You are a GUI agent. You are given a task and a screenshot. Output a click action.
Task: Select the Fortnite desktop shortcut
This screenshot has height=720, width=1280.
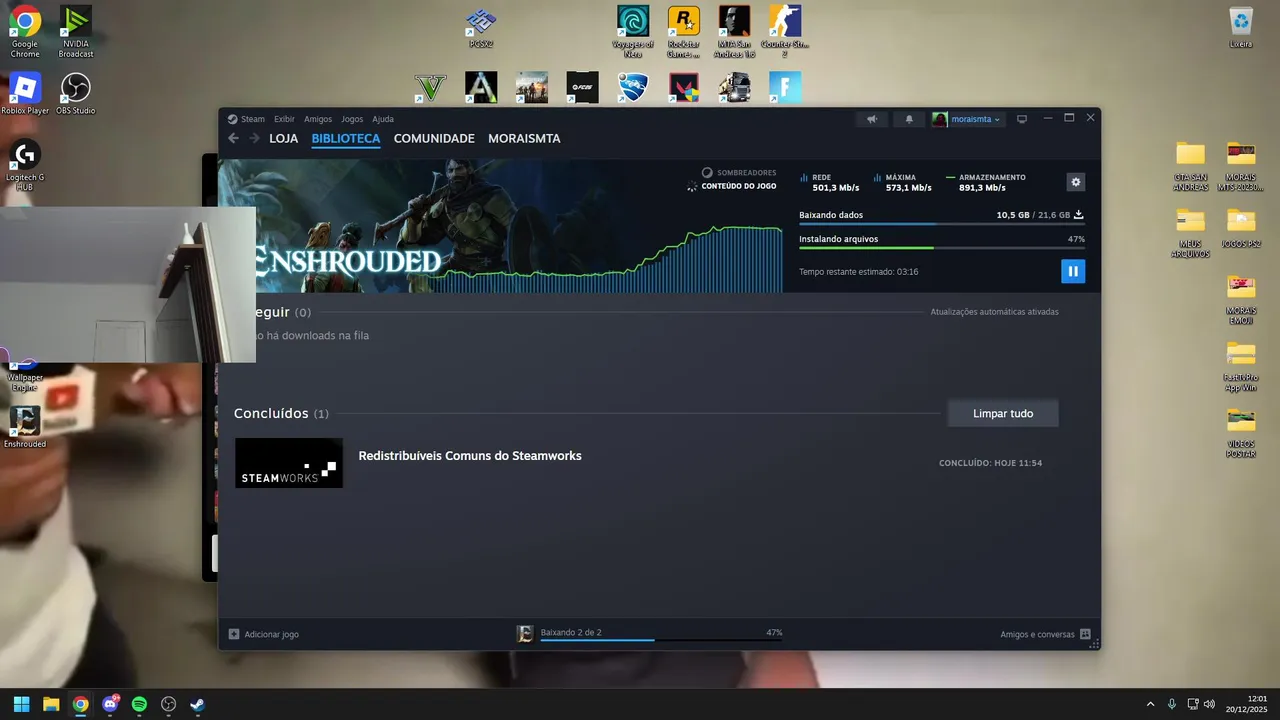(785, 88)
